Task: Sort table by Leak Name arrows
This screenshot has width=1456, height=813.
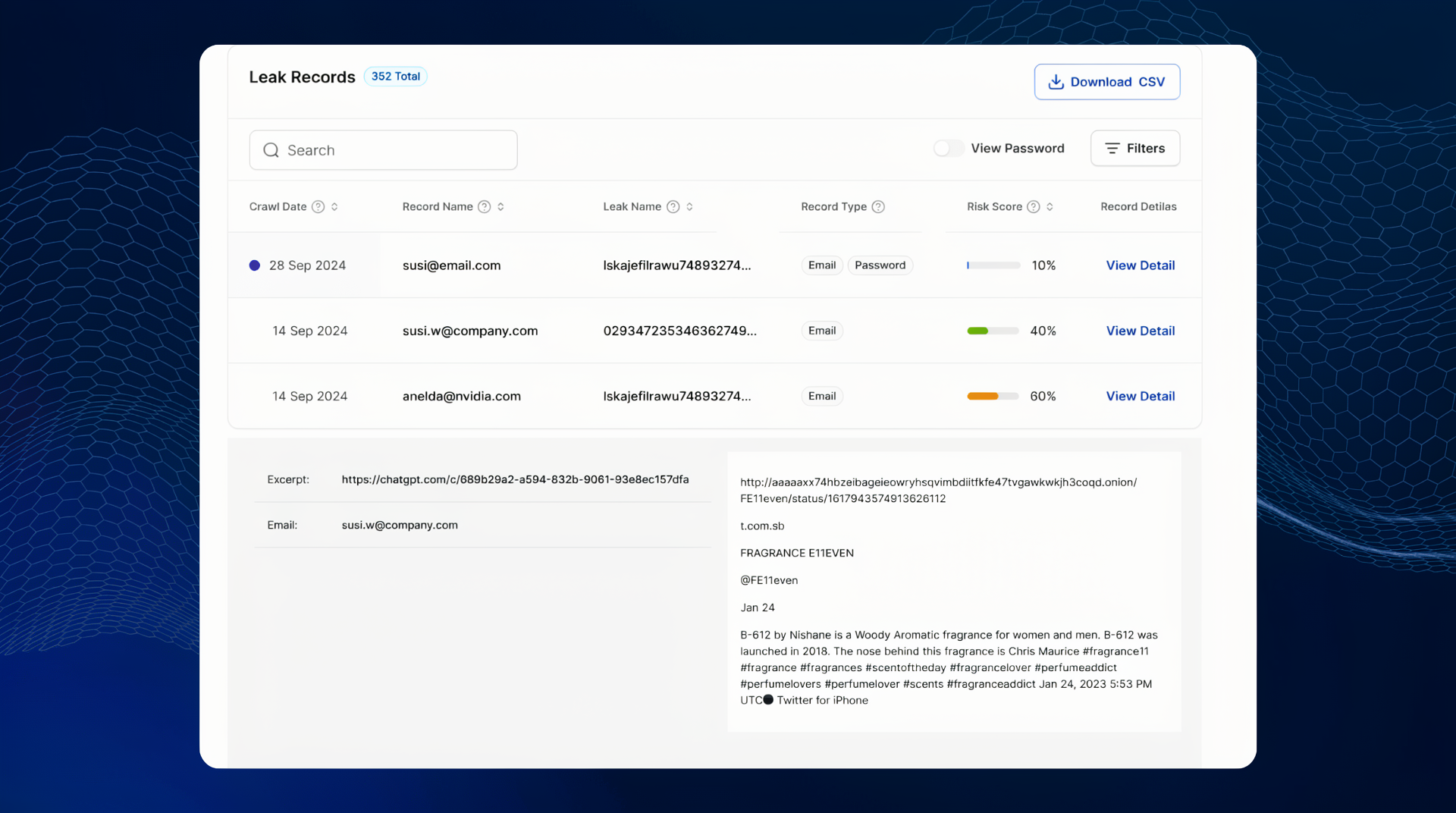Action: click(689, 207)
